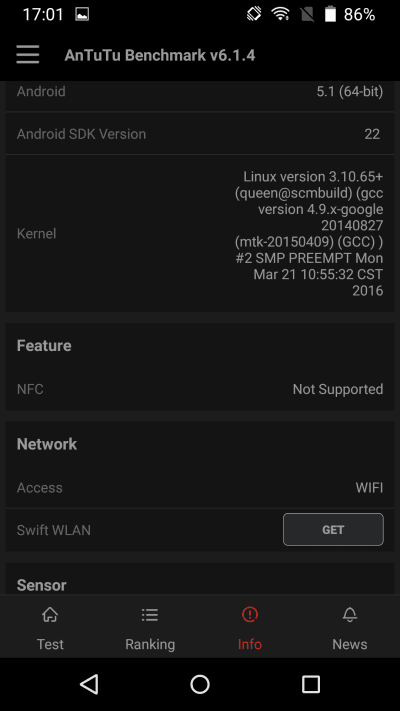Tap the battery status icon

(x=330, y=15)
